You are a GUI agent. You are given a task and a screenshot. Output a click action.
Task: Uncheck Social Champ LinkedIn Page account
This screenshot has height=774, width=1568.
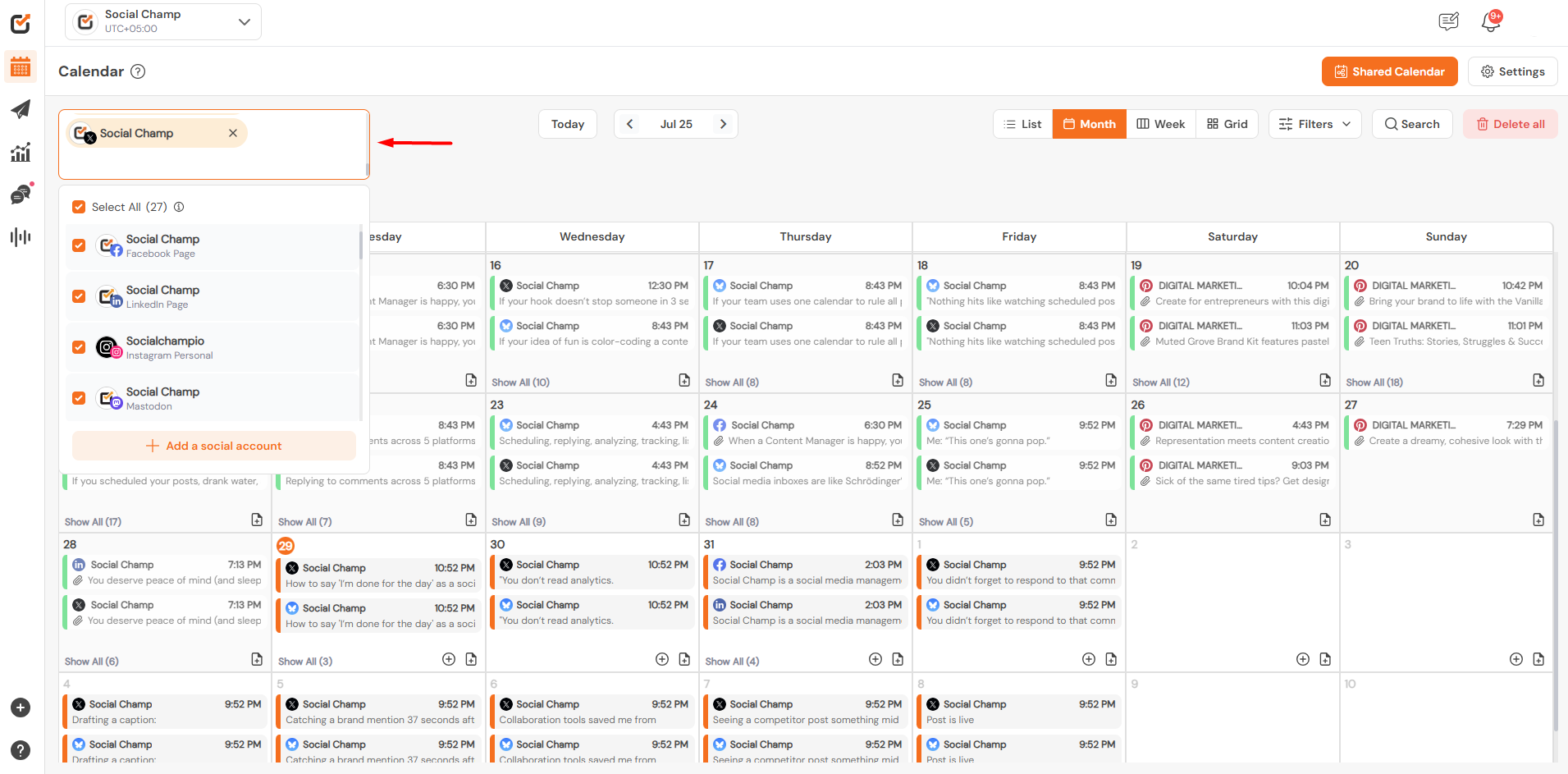79,296
